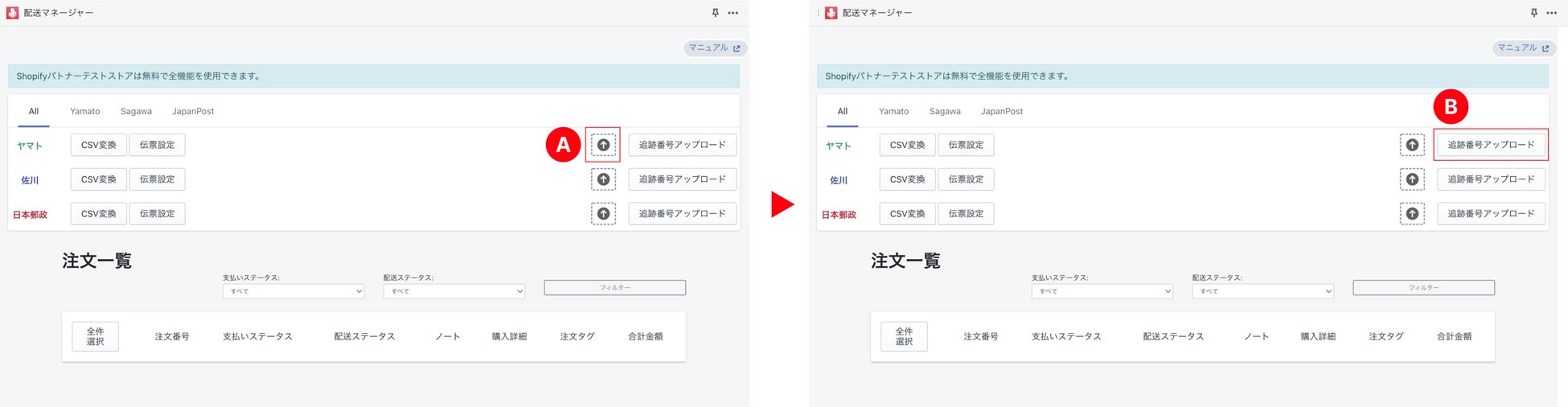This screenshot has width=1568, height=407.
Task: Click the pin icon in right screenshot header
Action: coord(1533,13)
